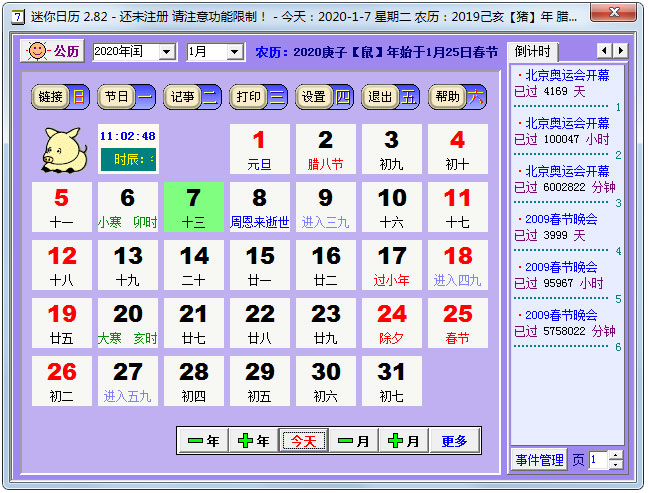Select January 1 元旦 date cell
This screenshot has height=493, width=649.
coord(260,149)
